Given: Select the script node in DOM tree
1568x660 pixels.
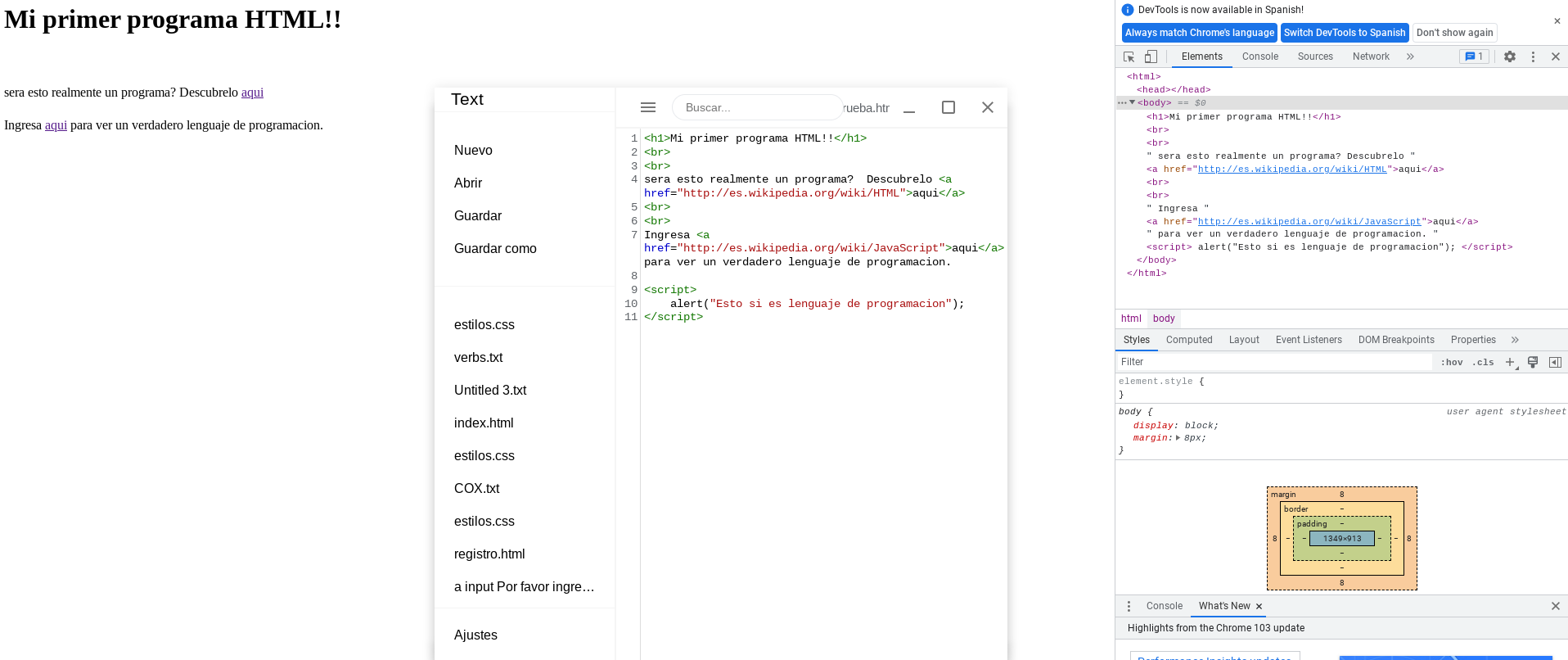Looking at the screenshot, I should pyautogui.click(x=1329, y=247).
